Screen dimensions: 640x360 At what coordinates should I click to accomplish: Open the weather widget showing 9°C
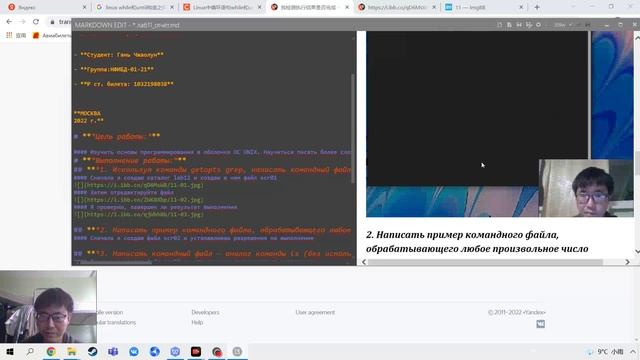pos(604,351)
